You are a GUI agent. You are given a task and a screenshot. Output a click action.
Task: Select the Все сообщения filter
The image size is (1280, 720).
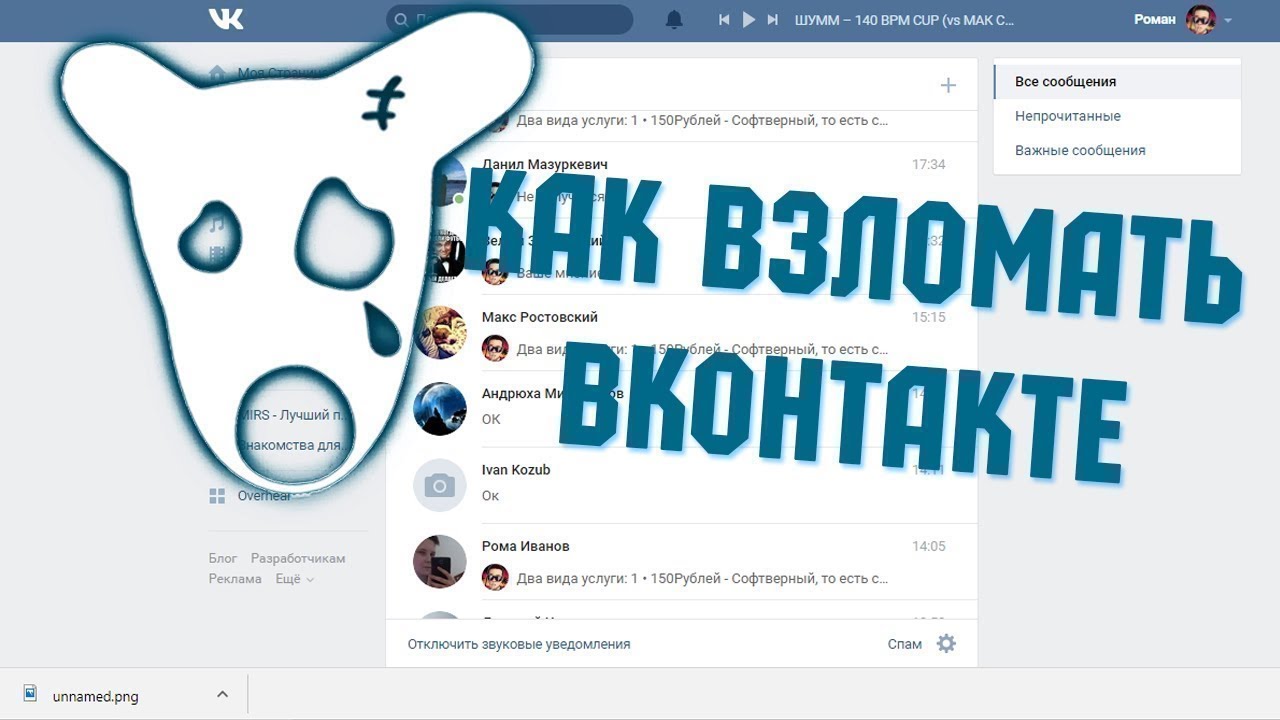1117,82
